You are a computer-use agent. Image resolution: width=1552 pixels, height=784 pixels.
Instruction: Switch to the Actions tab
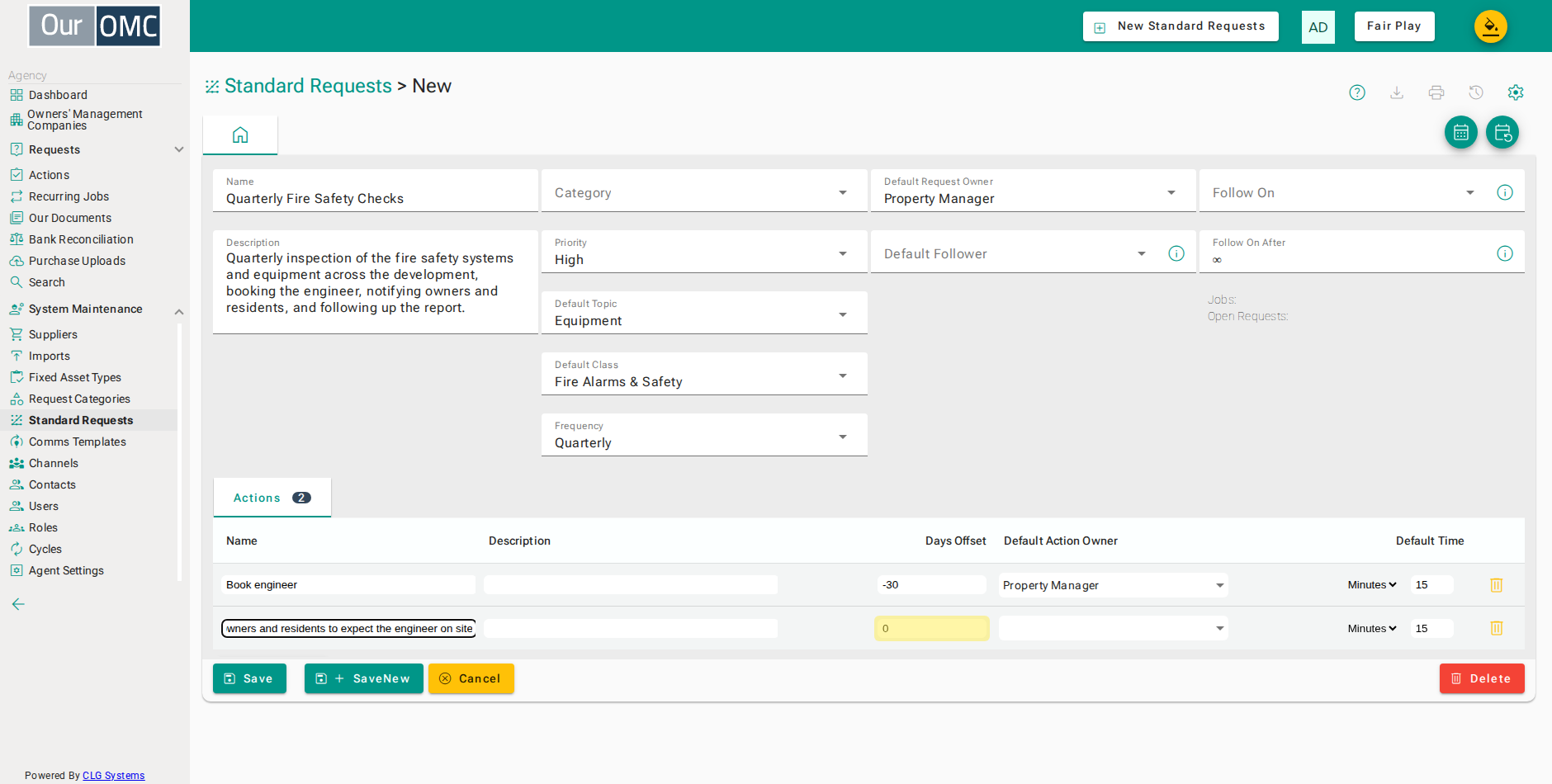click(x=272, y=498)
